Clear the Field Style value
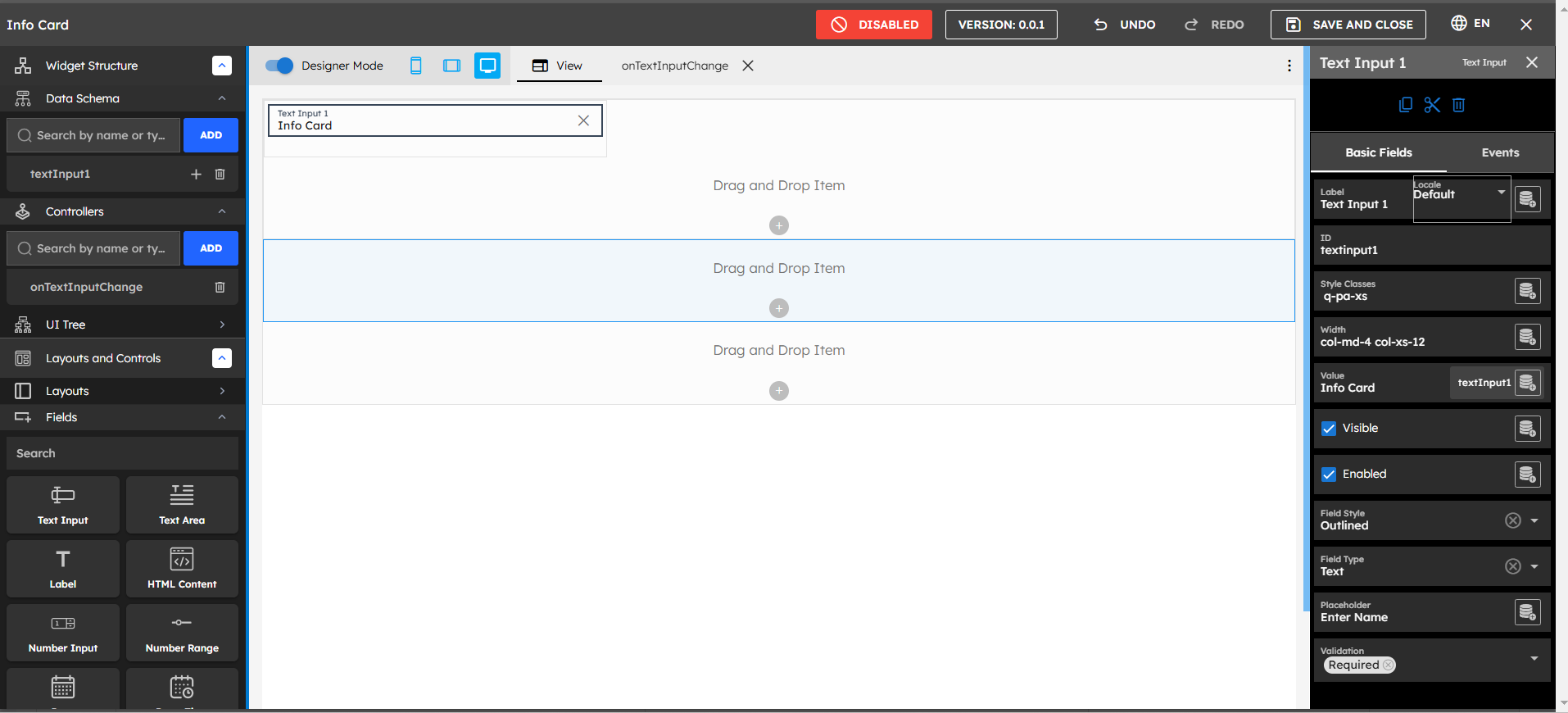1568x713 pixels. 1513,520
